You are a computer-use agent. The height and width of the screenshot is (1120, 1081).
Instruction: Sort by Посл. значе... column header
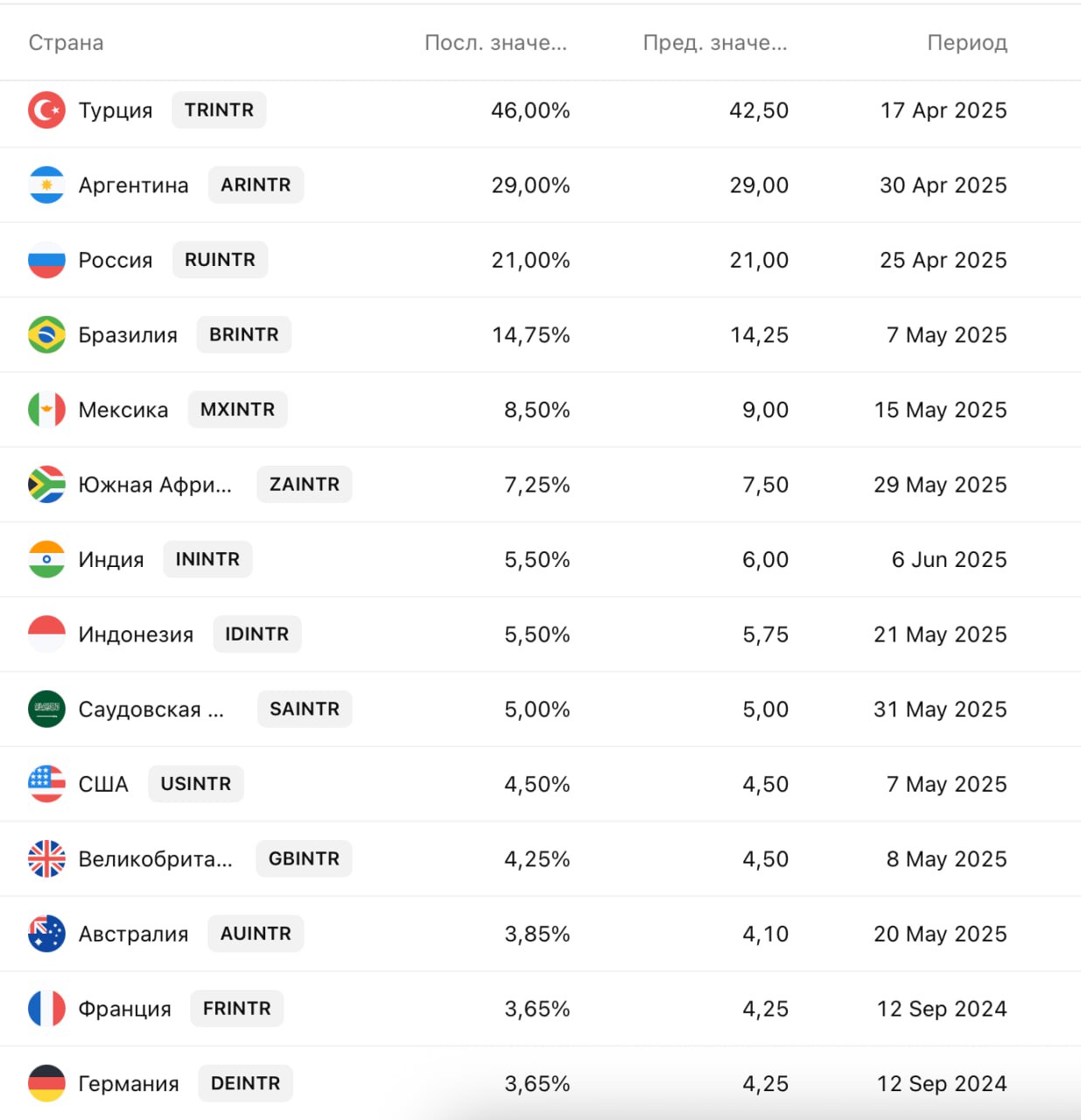coord(495,43)
